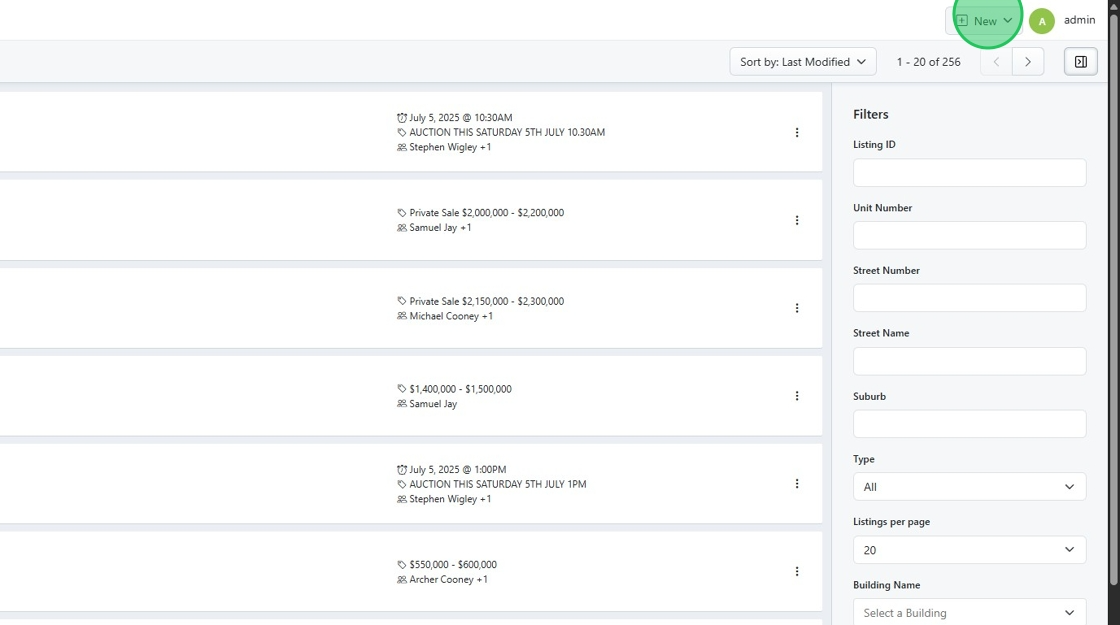
Task: Open Sort by Last Modified dropdown
Action: [x=802, y=62]
